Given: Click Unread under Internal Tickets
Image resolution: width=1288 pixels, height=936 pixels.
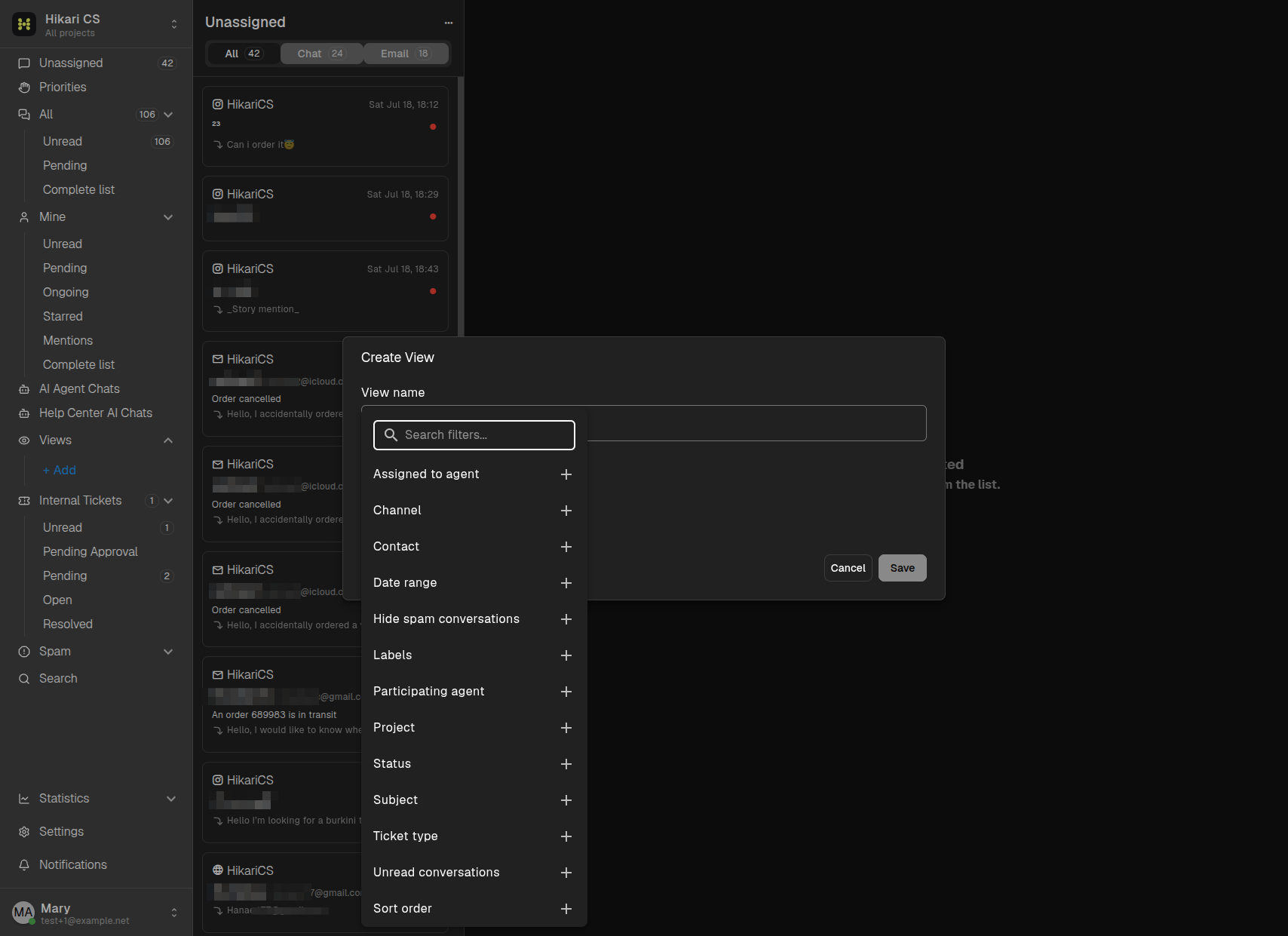Looking at the screenshot, I should (63, 528).
